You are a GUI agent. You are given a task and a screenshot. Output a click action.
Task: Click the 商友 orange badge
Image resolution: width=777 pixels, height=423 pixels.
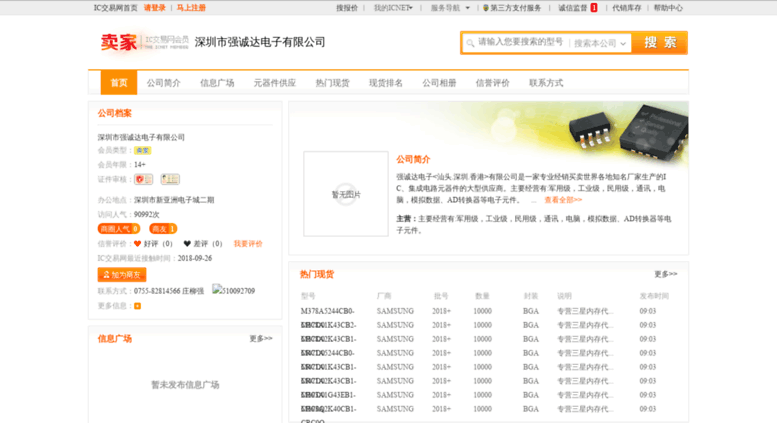(163, 229)
